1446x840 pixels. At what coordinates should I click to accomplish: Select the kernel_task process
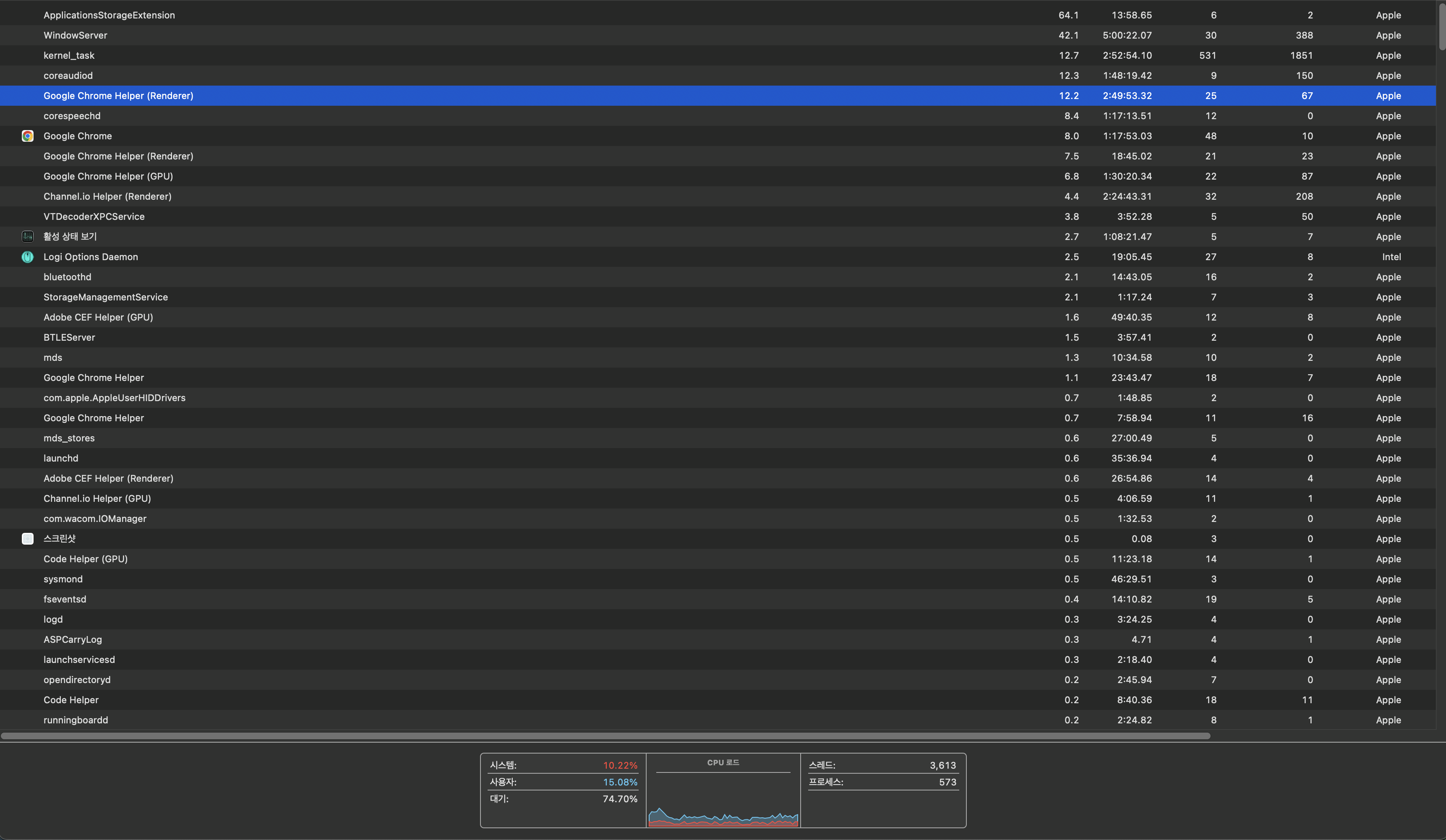pyautogui.click(x=718, y=56)
